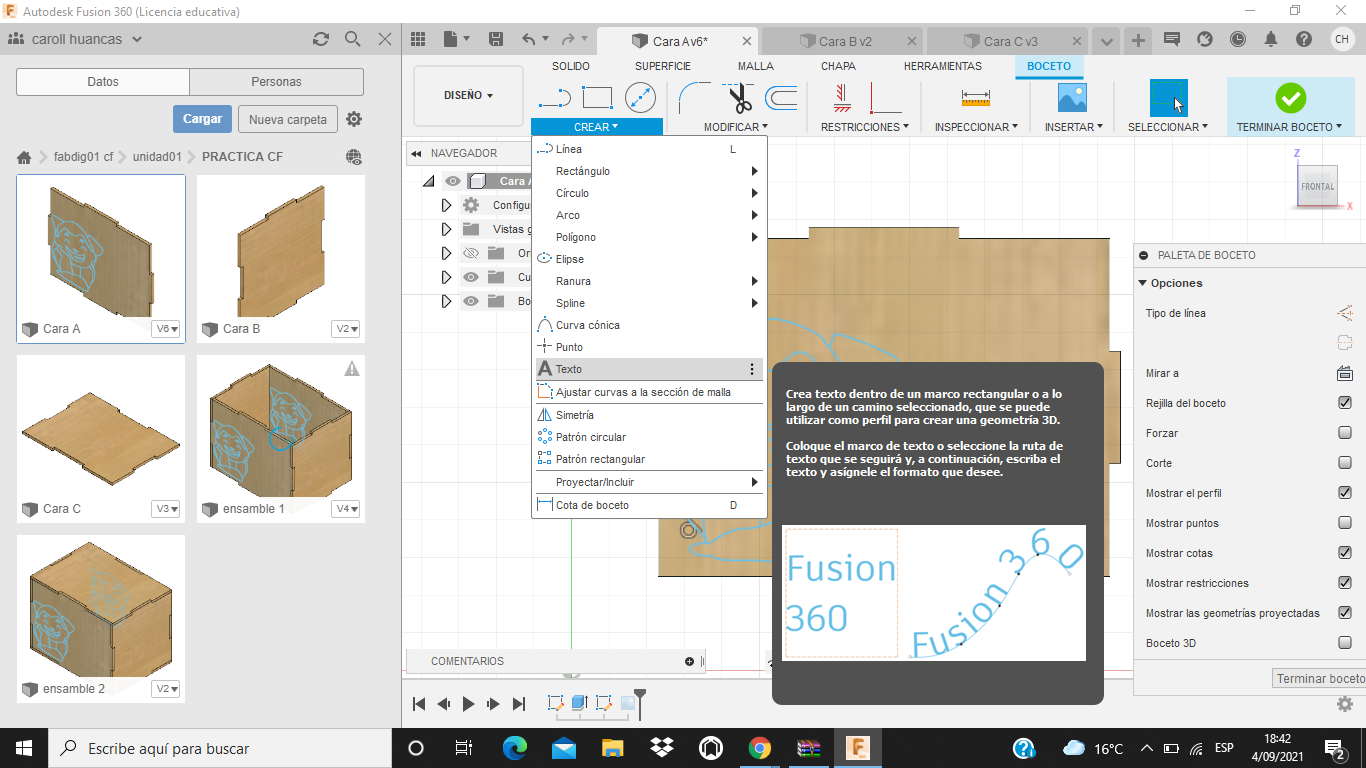Uncheck Rejilla del boceto checkbox

click(1344, 403)
